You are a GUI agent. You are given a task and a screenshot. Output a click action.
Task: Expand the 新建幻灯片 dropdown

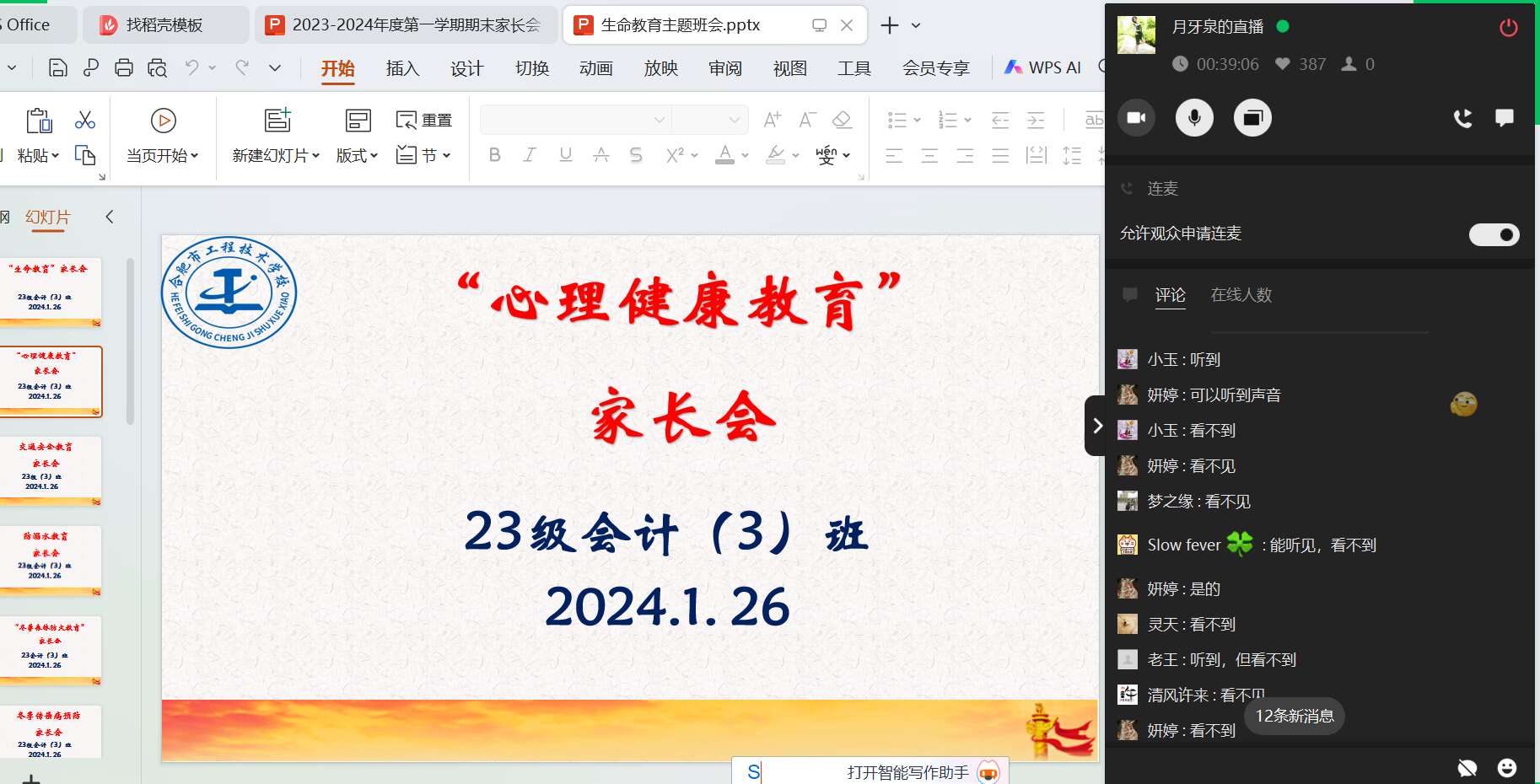pos(276,156)
